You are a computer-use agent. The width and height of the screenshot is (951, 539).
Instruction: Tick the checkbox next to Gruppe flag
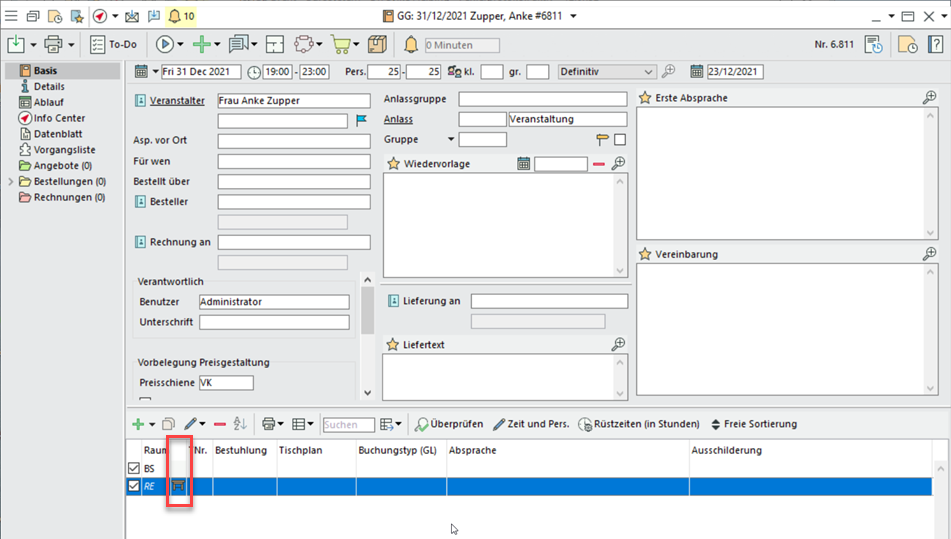620,140
